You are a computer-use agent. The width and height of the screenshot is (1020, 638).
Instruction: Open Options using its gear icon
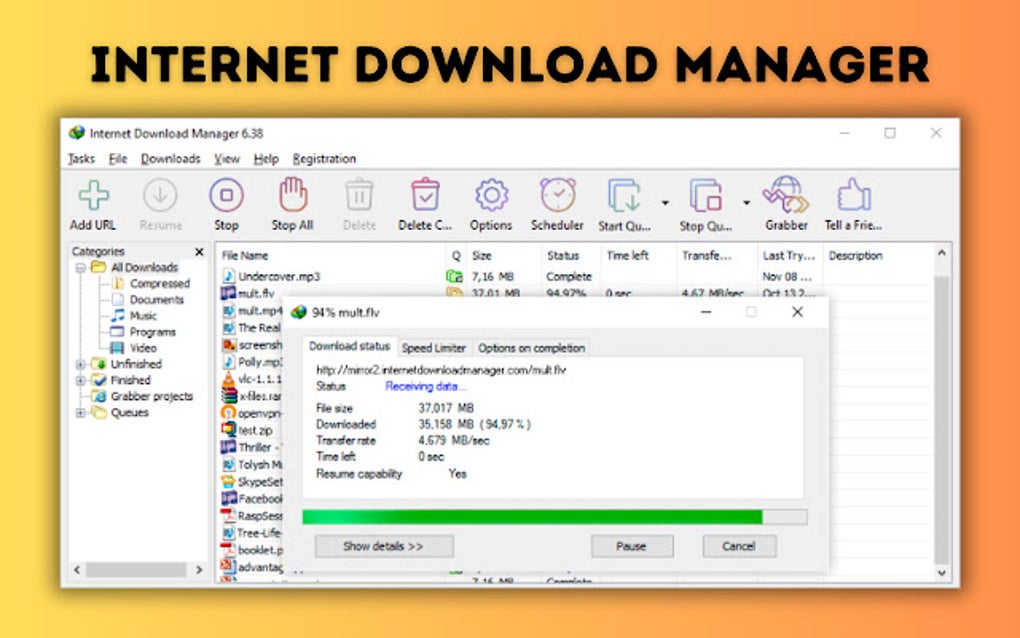[490, 199]
